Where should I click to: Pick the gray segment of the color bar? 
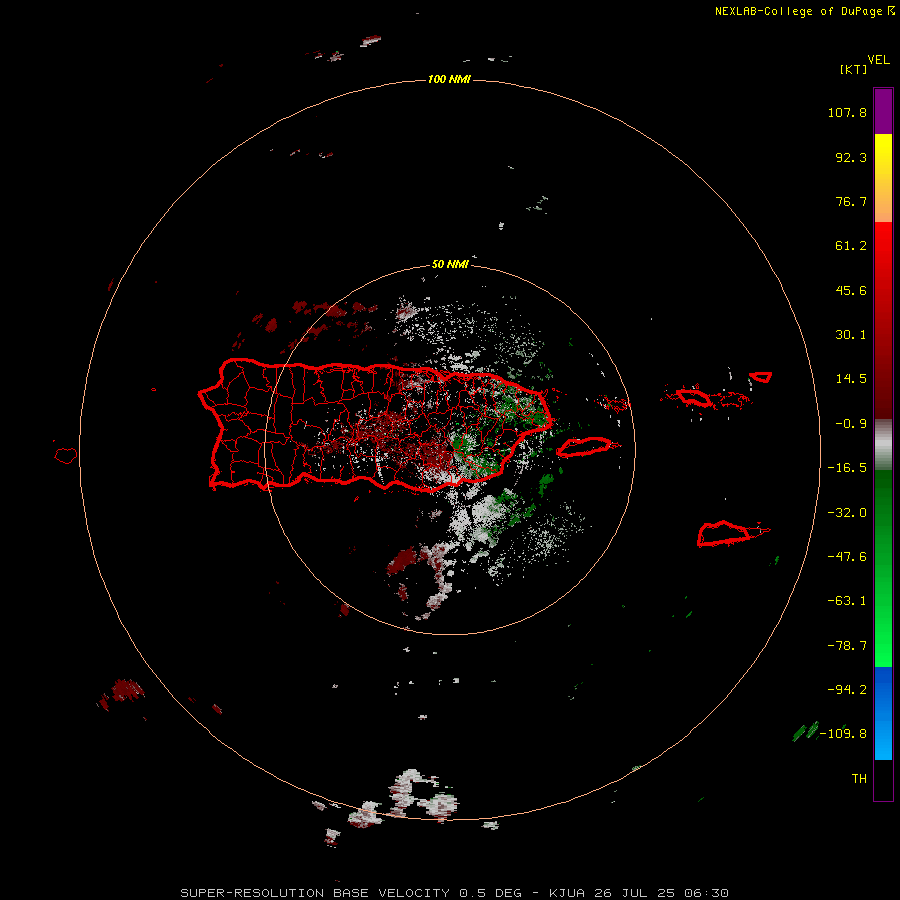coord(883,445)
